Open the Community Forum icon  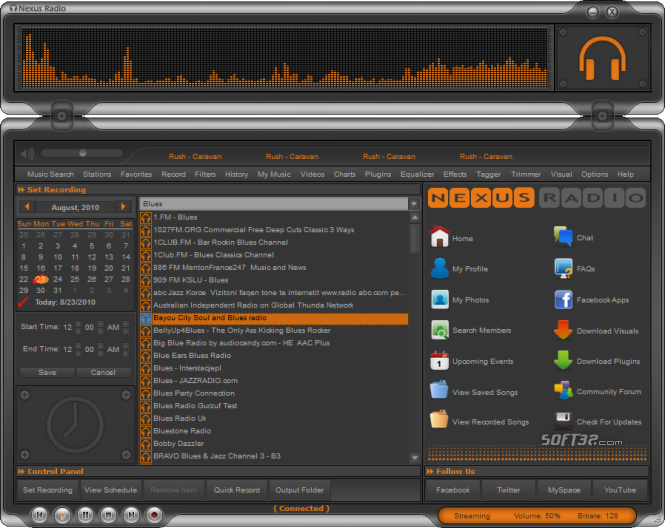click(563, 391)
